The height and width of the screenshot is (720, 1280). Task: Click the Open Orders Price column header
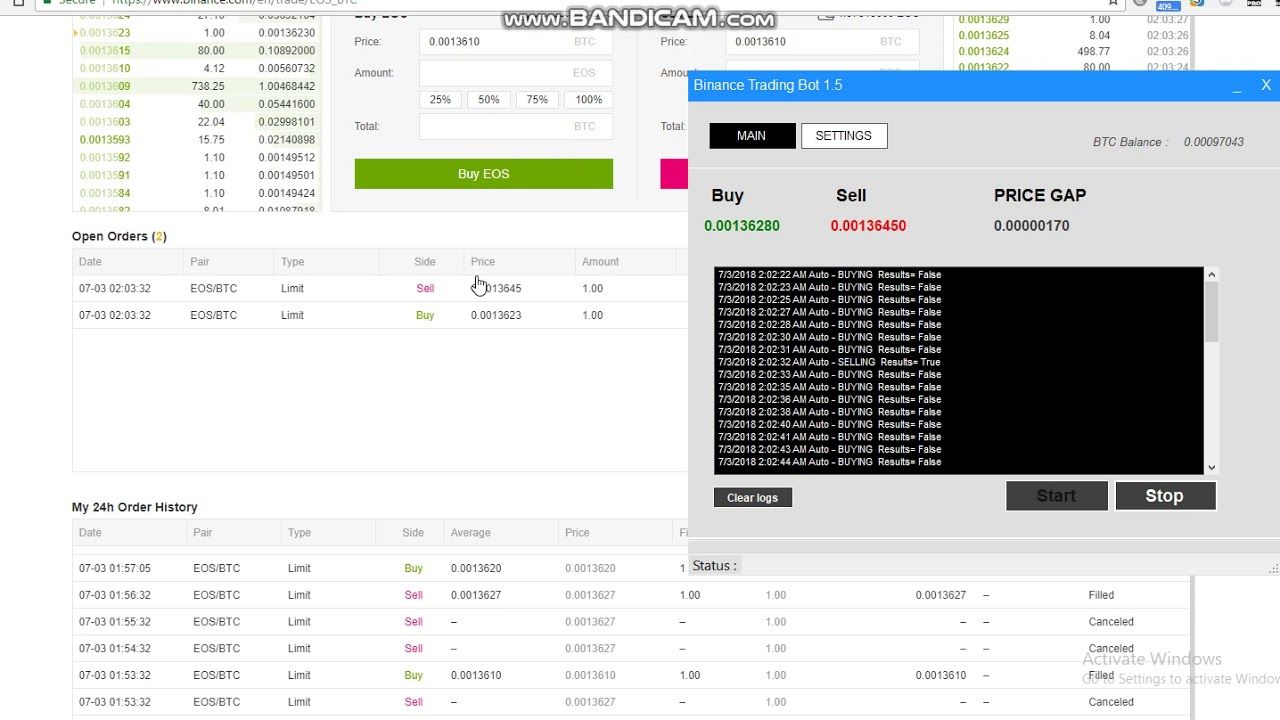pyautogui.click(x=483, y=262)
